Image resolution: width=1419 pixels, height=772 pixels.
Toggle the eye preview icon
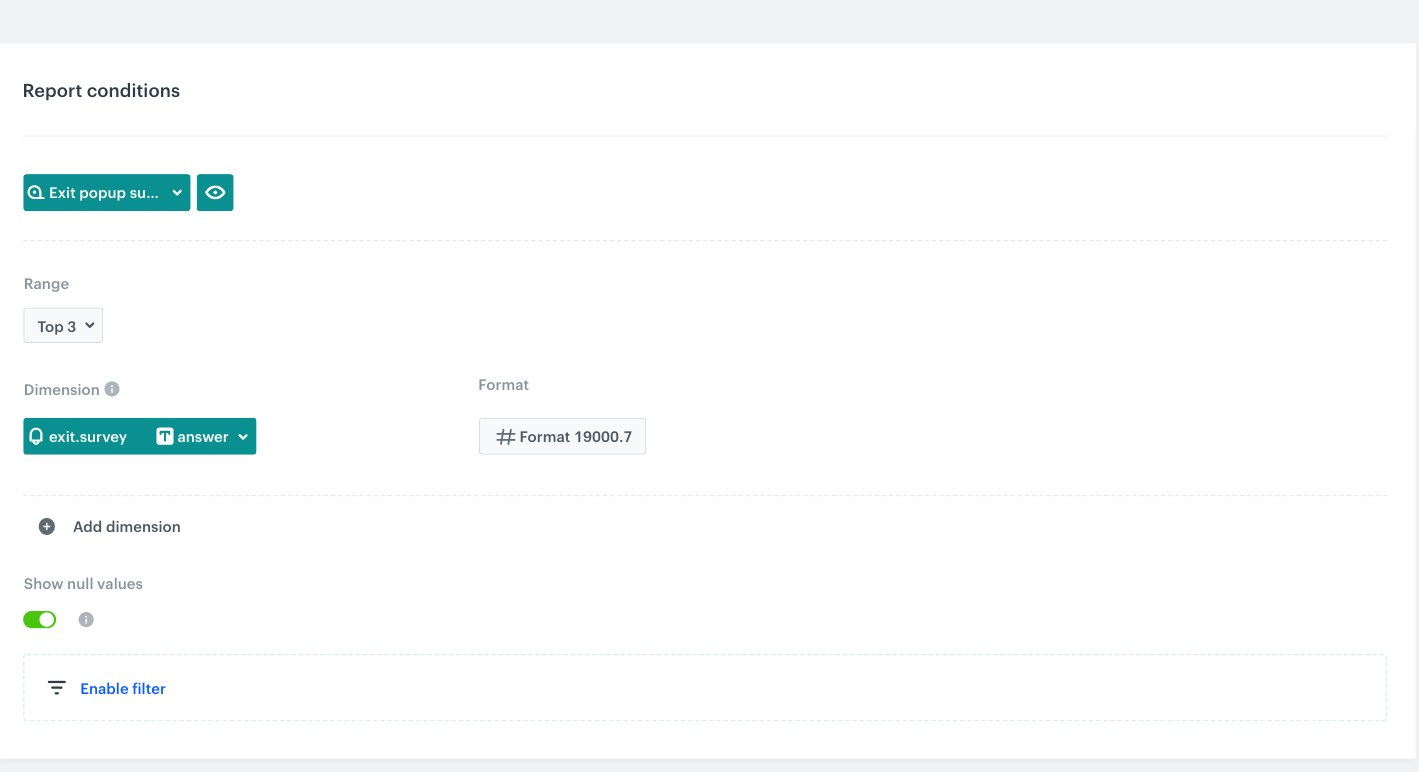[215, 192]
